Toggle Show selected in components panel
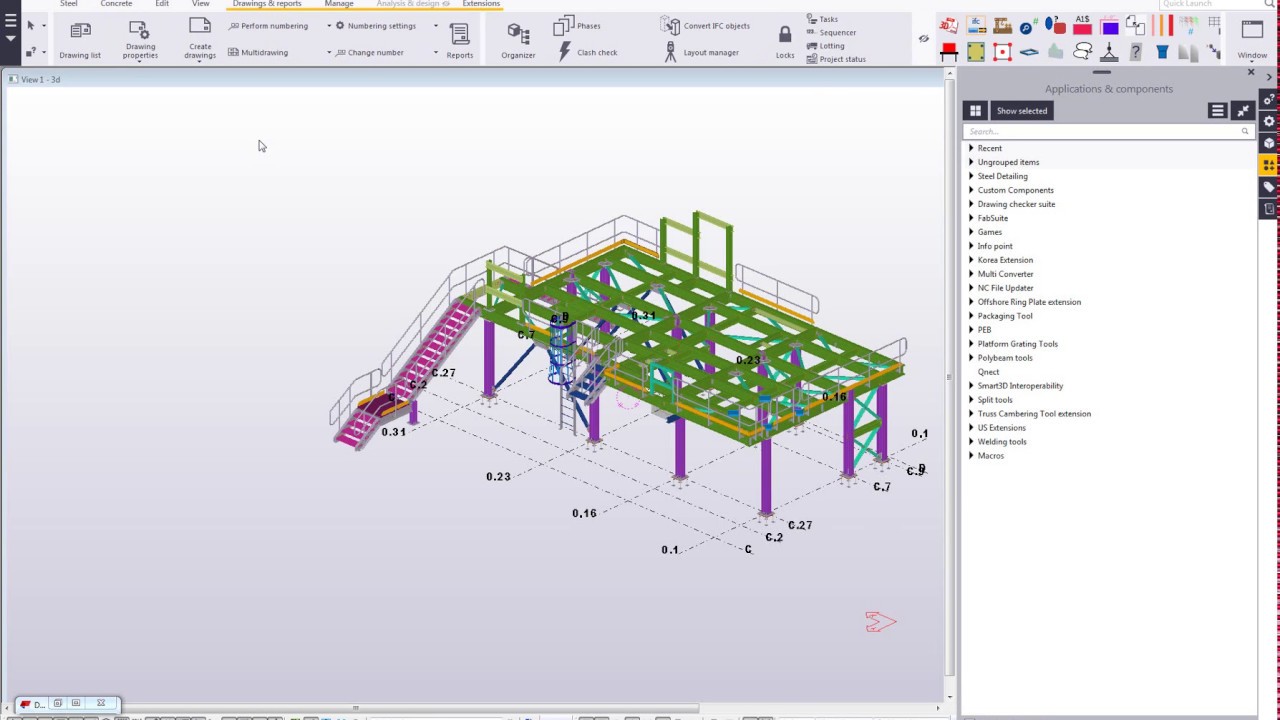This screenshot has width=1280, height=720. tap(1021, 111)
